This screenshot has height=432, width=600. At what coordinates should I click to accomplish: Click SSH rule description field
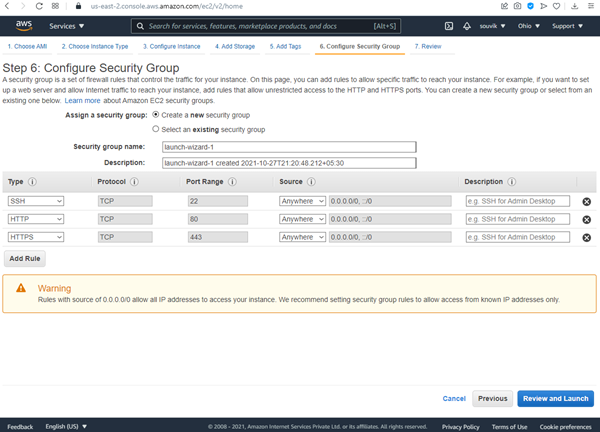click(518, 201)
